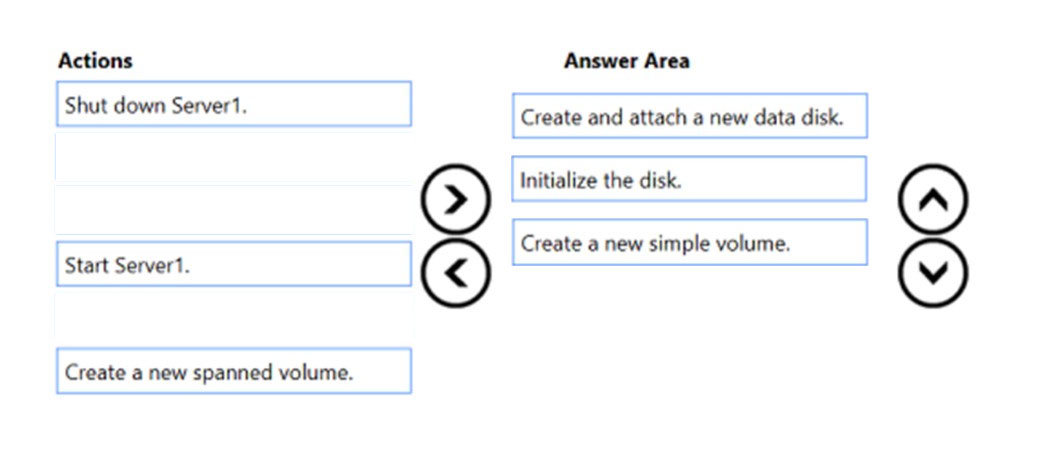The width and height of the screenshot is (1064, 457).
Task: Select the 'Shut down Server1.' action
Action: [233, 104]
